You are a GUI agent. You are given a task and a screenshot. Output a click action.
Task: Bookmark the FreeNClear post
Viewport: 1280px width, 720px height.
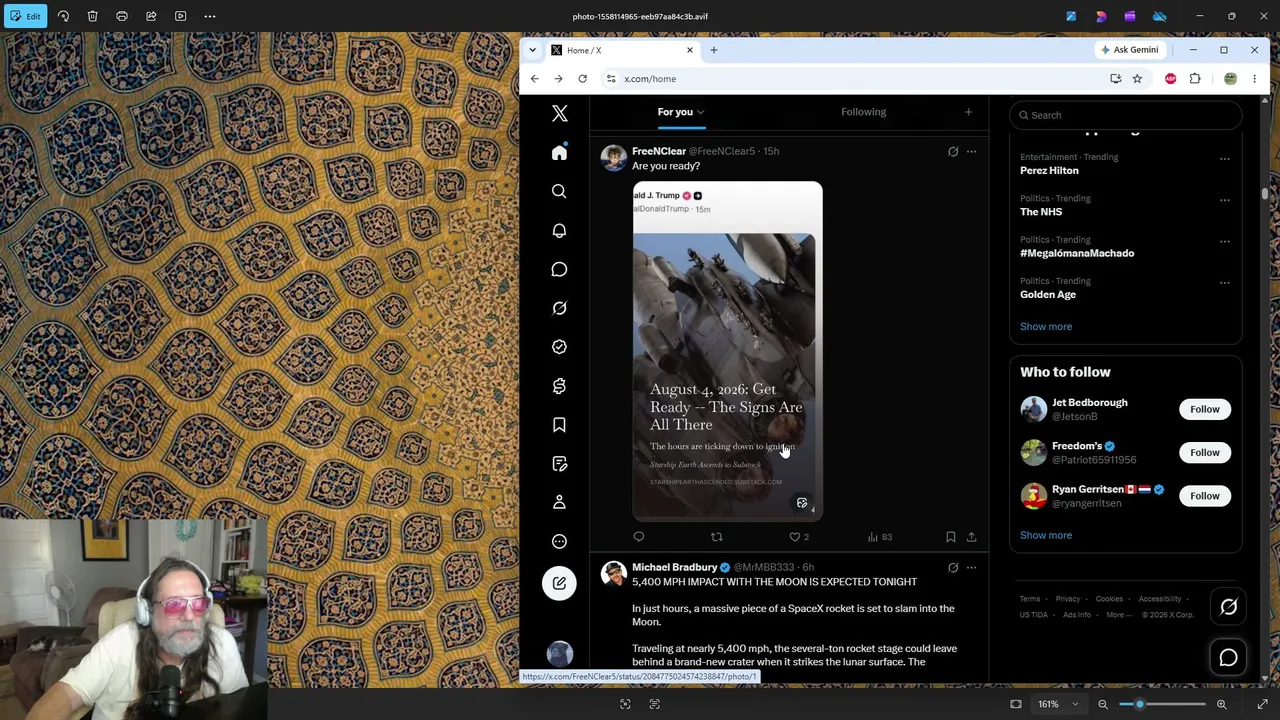pyautogui.click(x=950, y=537)
